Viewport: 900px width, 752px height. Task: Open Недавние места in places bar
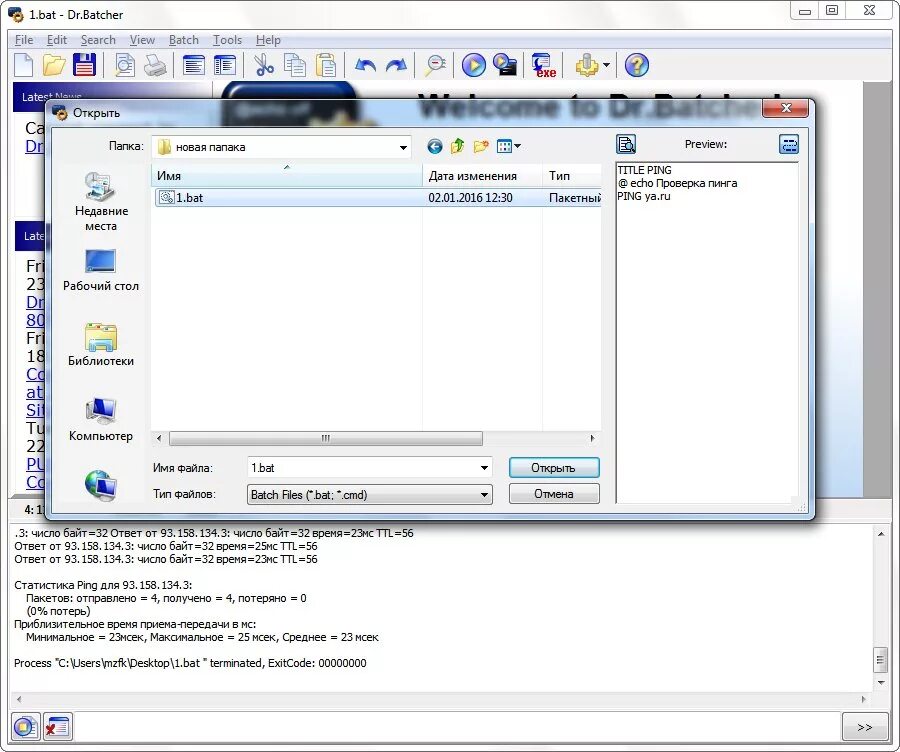(x=101, y=201)
